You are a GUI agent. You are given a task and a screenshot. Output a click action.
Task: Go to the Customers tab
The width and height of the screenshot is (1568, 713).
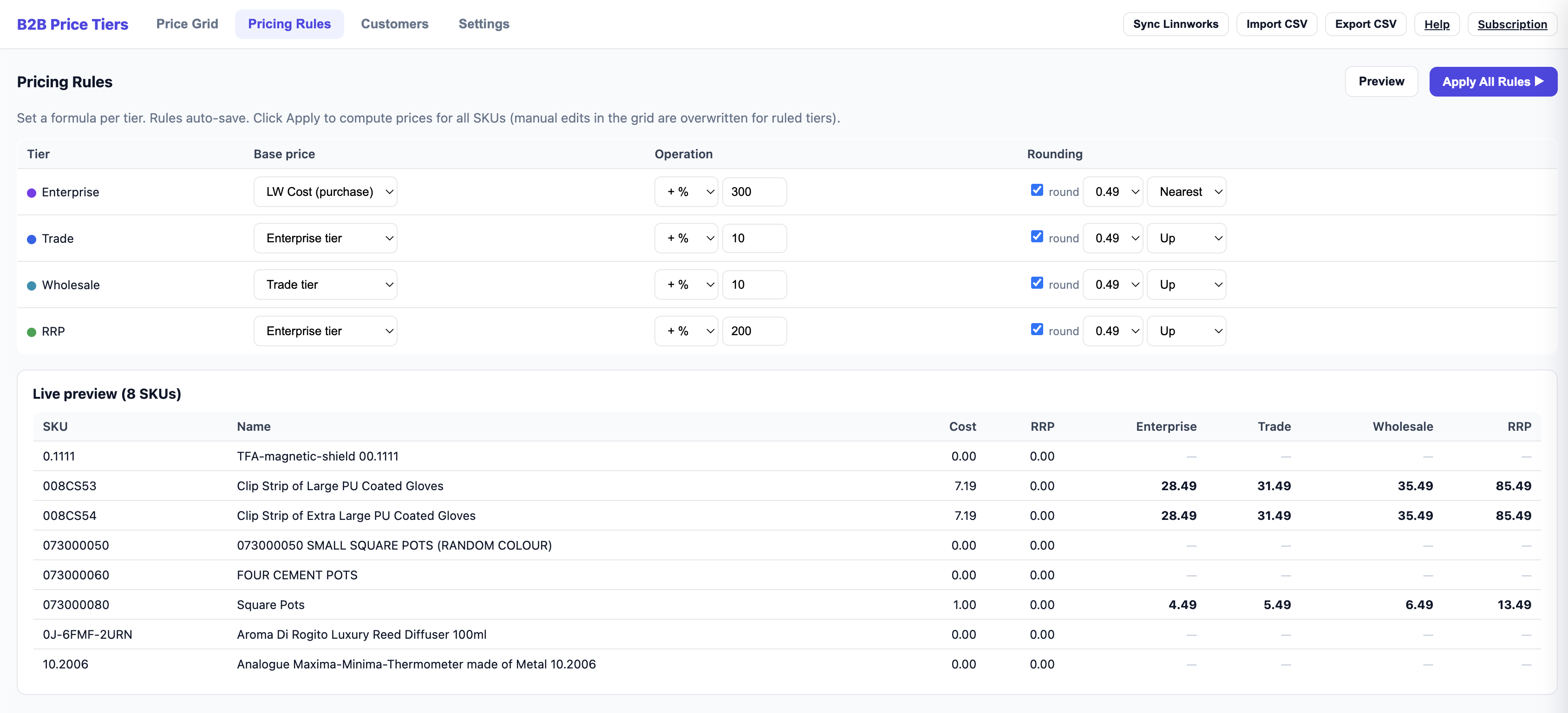[x=394, y=24]
